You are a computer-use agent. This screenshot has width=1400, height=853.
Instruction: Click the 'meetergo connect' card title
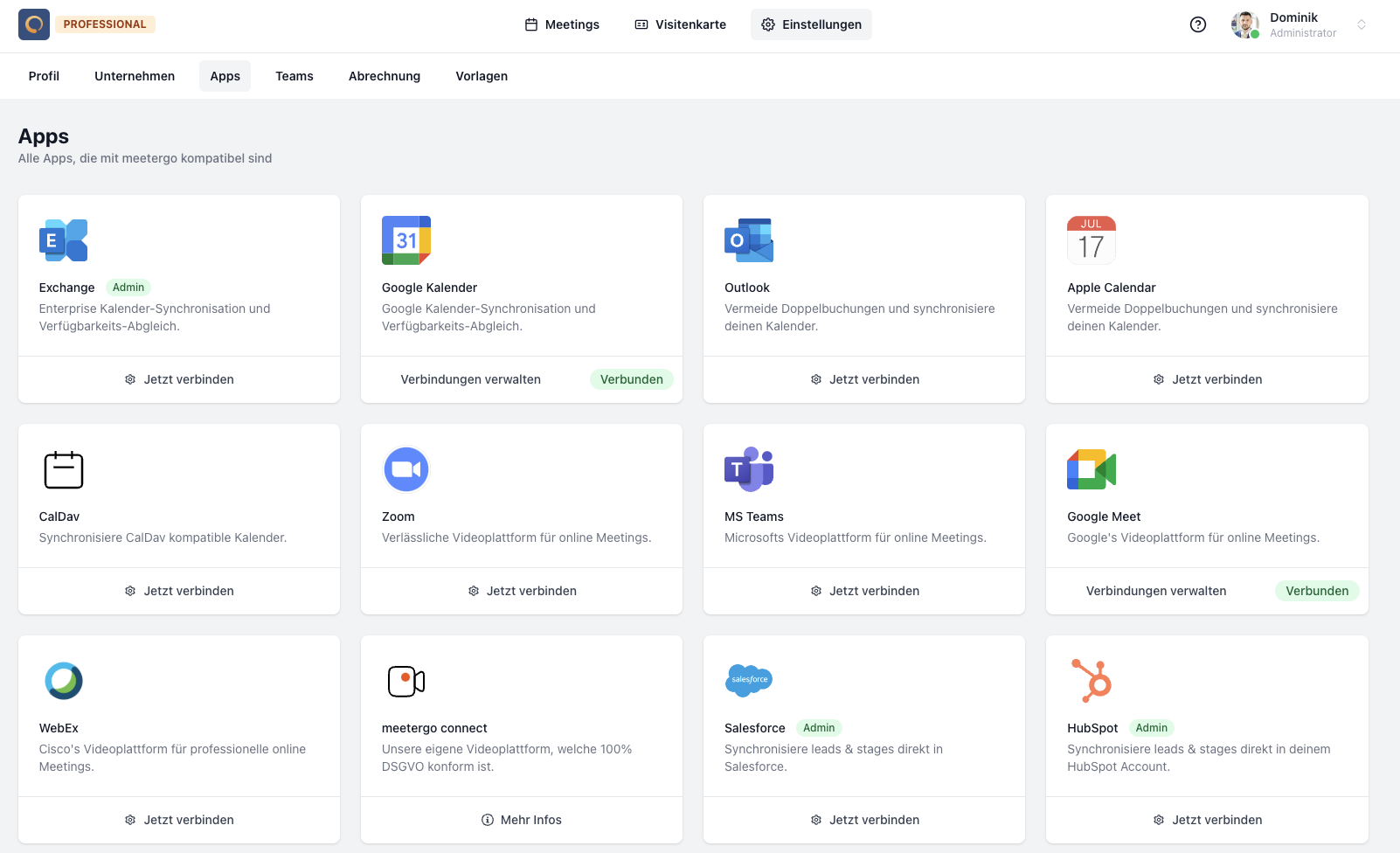coord(434,728)
